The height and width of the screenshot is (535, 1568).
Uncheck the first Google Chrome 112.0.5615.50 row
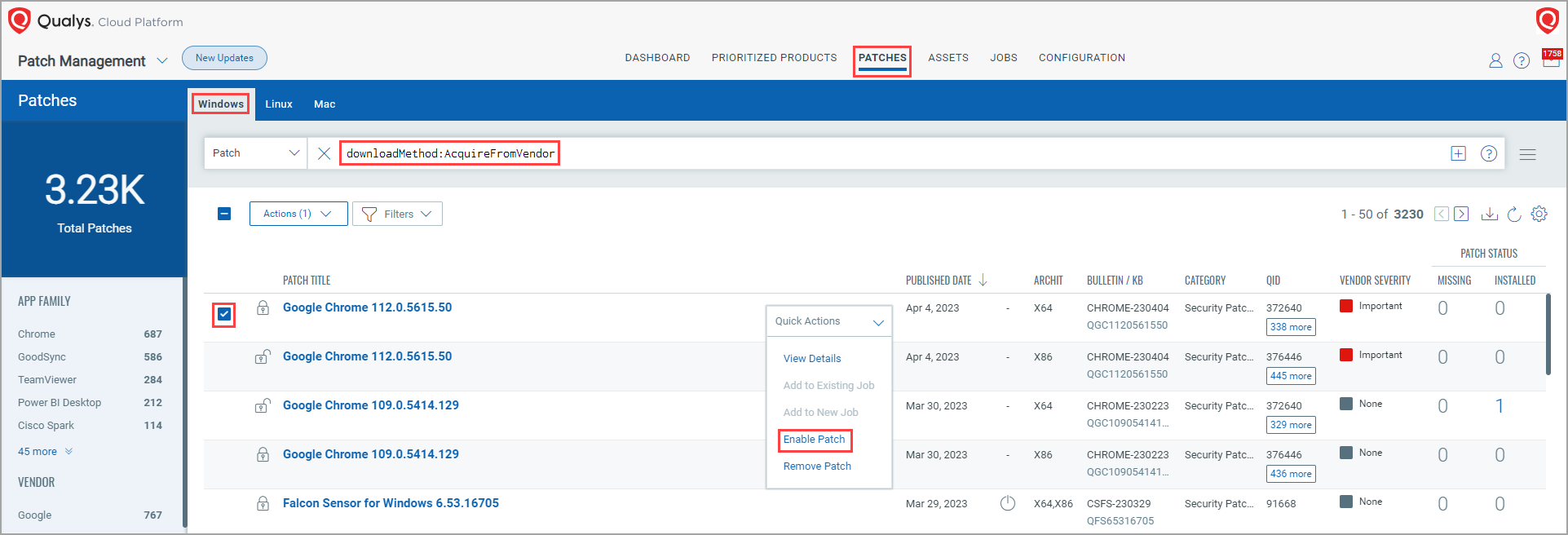[x=224, y=314]
